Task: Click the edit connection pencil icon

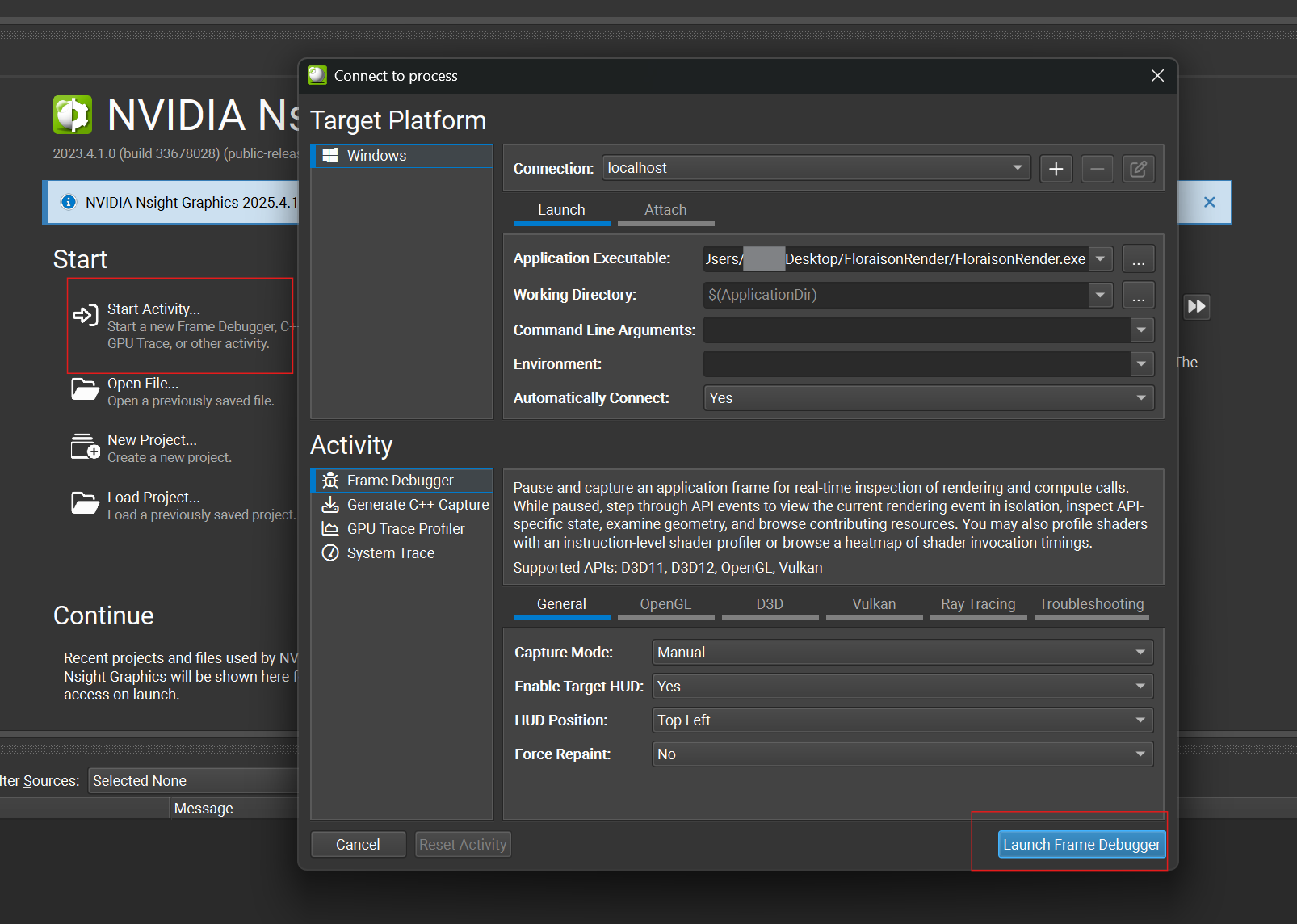Action: click(1138, 169)
